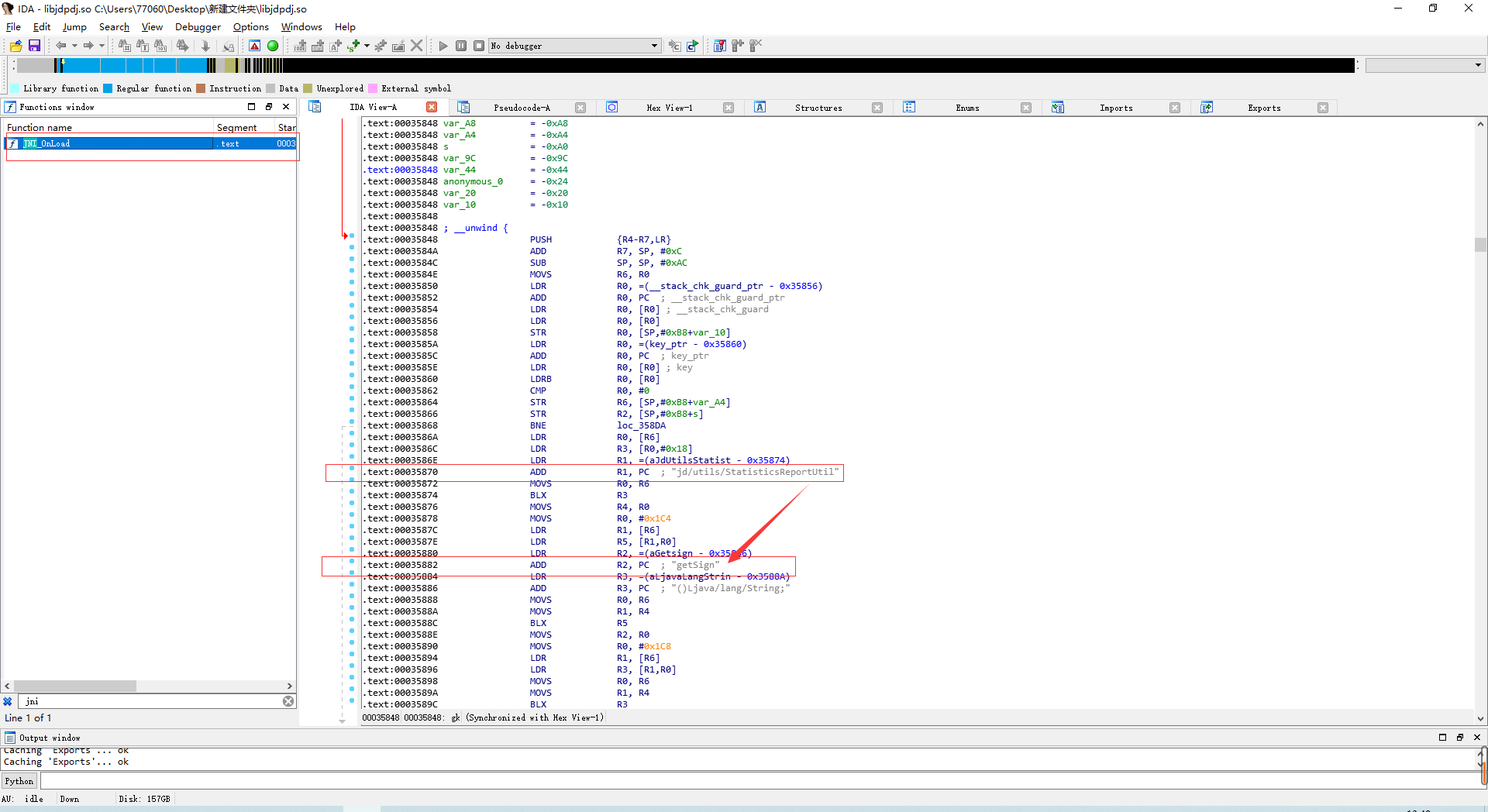Screen dimensions: 1488x812
Task: Click the Exports tab icon
Action: point(1207,107)
